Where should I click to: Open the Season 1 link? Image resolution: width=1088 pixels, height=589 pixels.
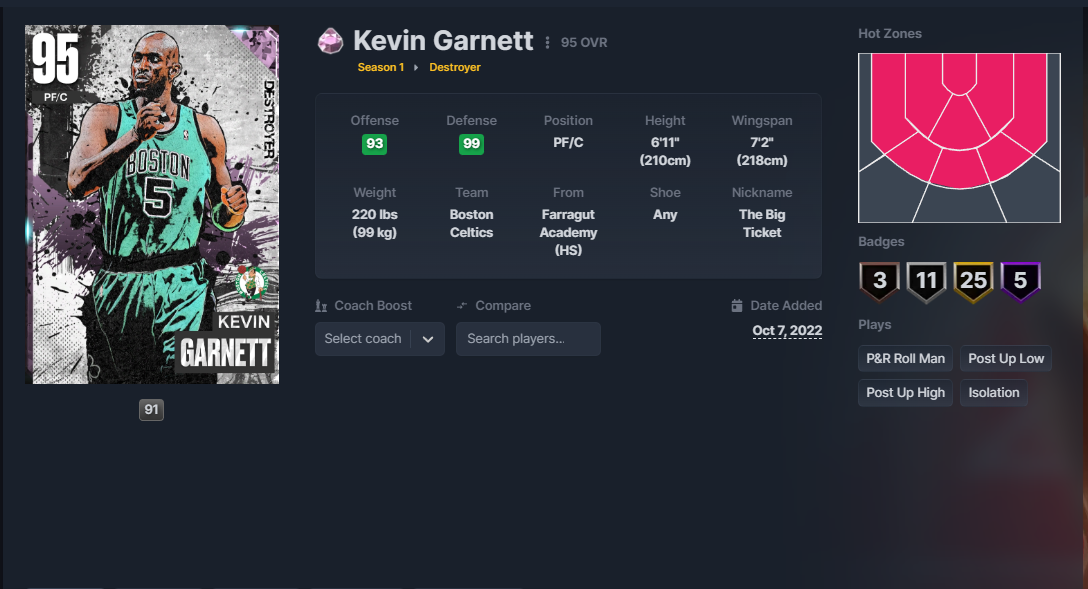coord(381,67)
